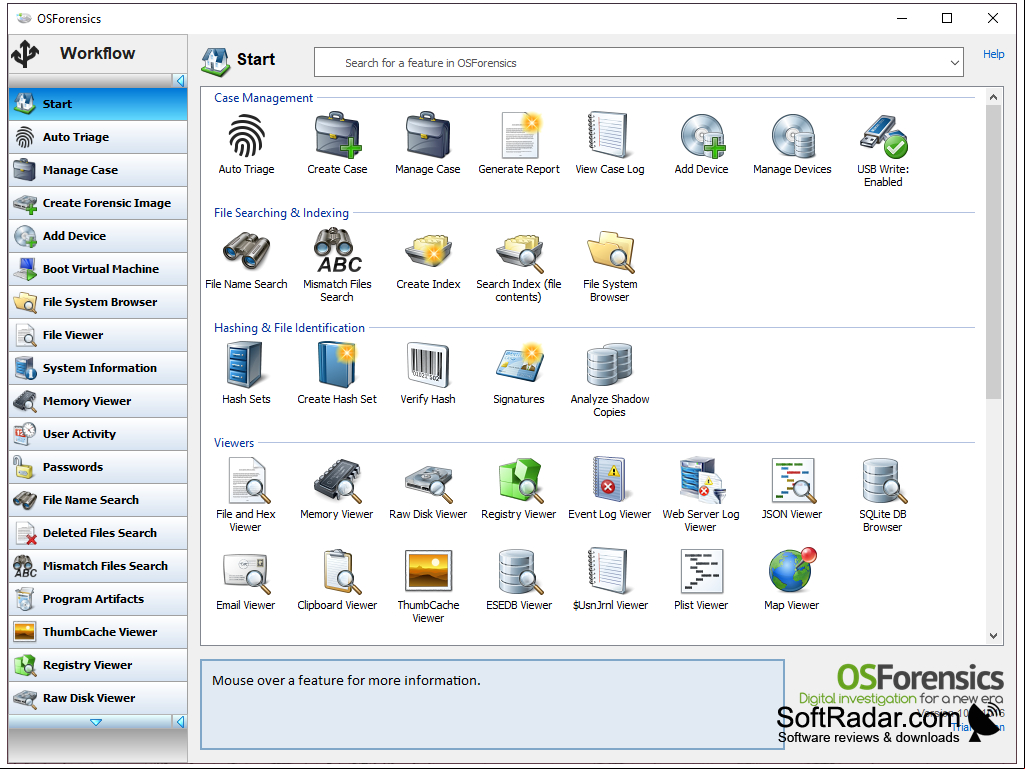Collapse Workflow sidebar using top arrow
Screen dimensions: 1025x769
180,80
